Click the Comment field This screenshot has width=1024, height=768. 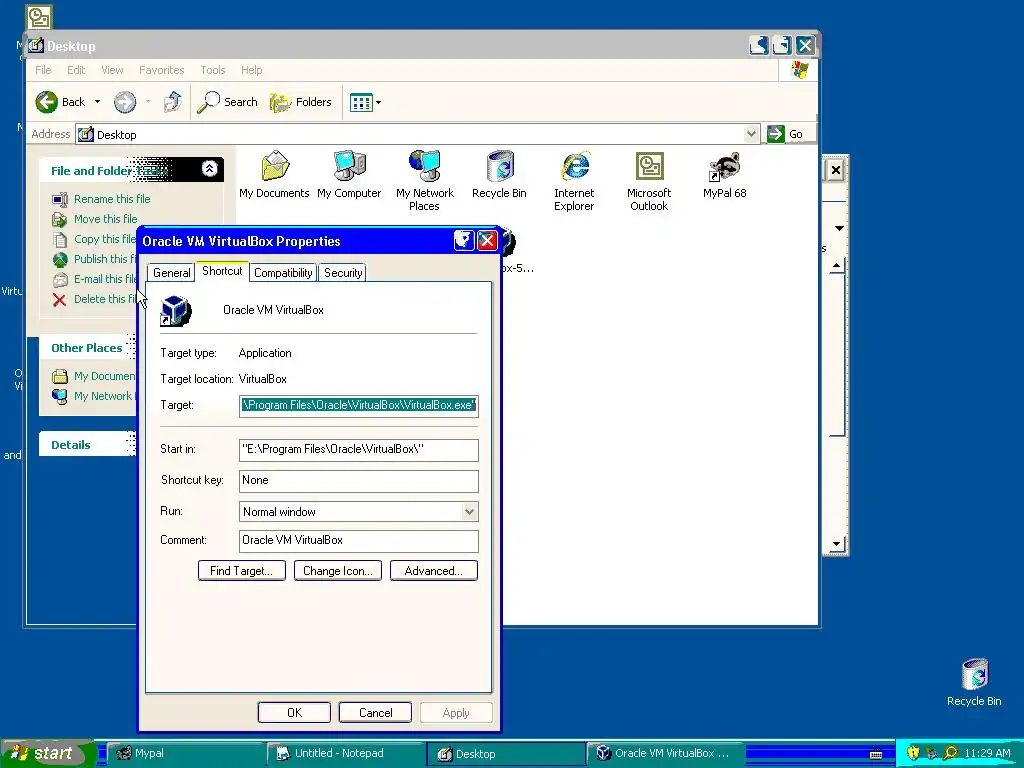click(359, 541)
